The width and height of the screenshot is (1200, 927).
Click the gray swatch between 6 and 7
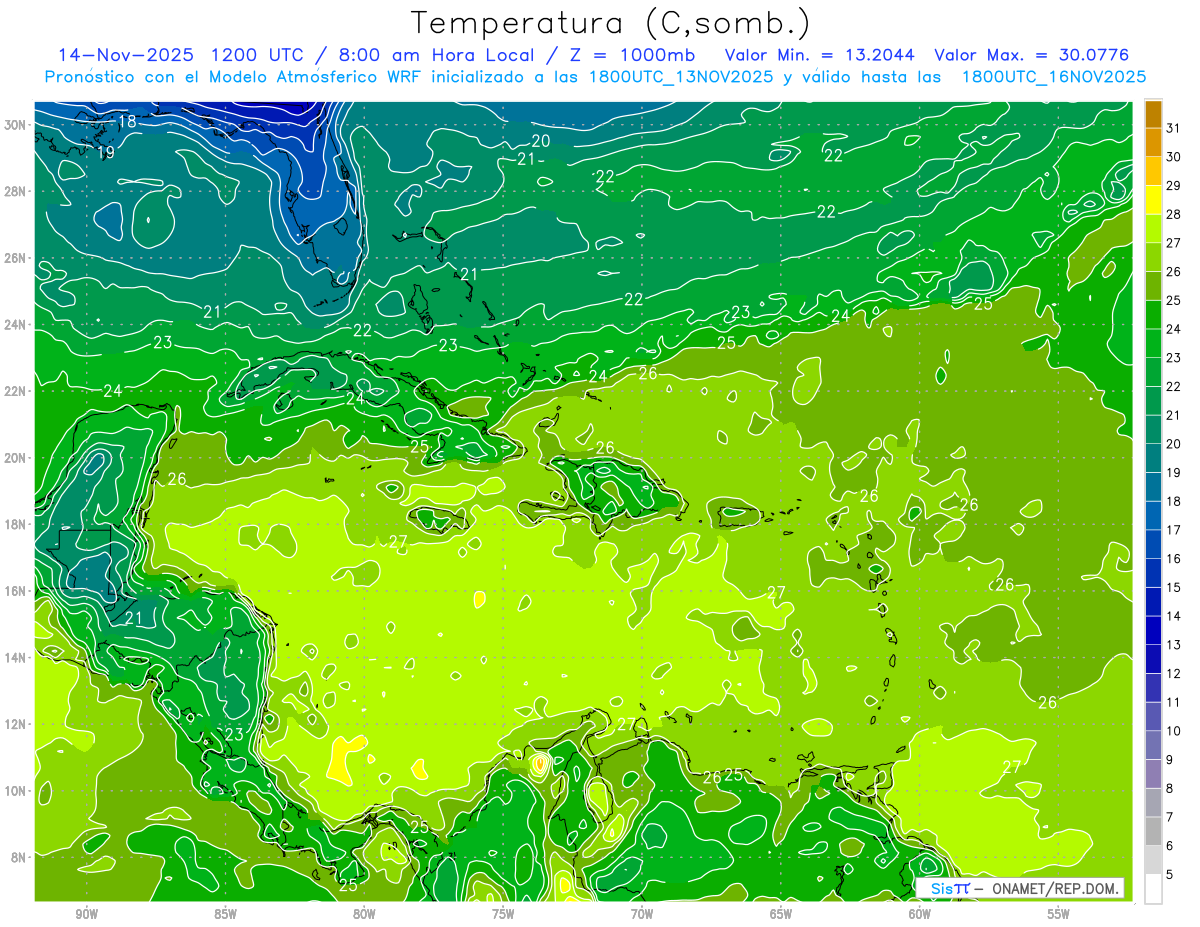[1153, 832]
